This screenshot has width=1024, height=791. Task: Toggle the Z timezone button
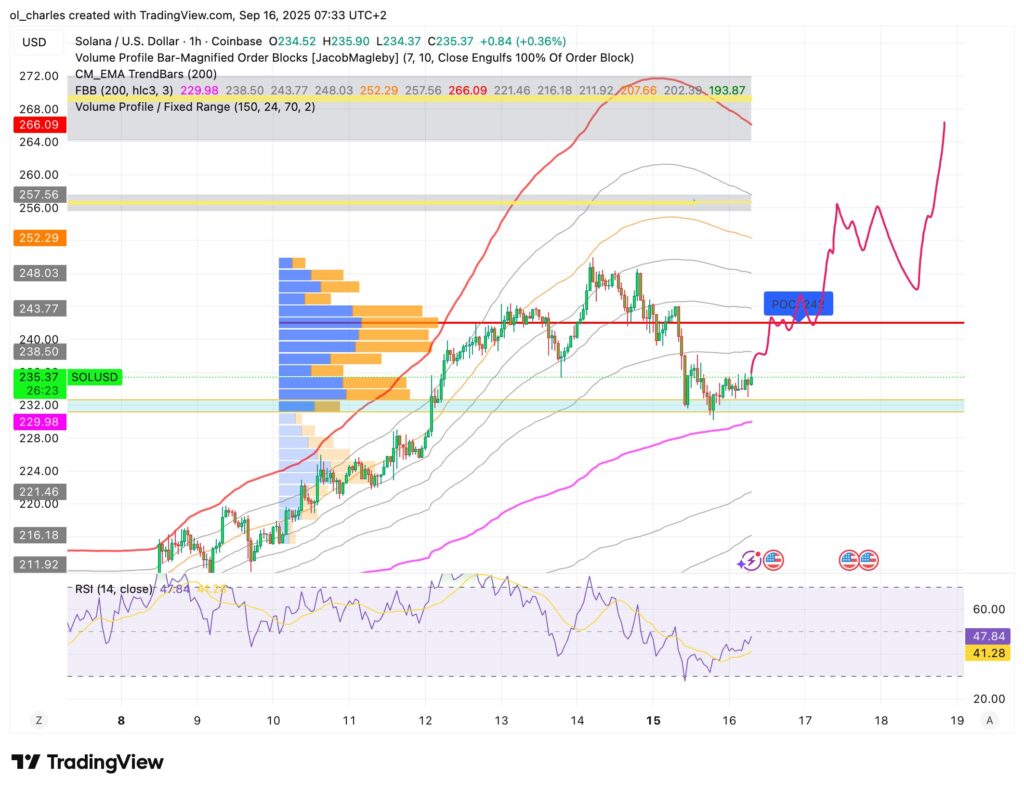38,720
